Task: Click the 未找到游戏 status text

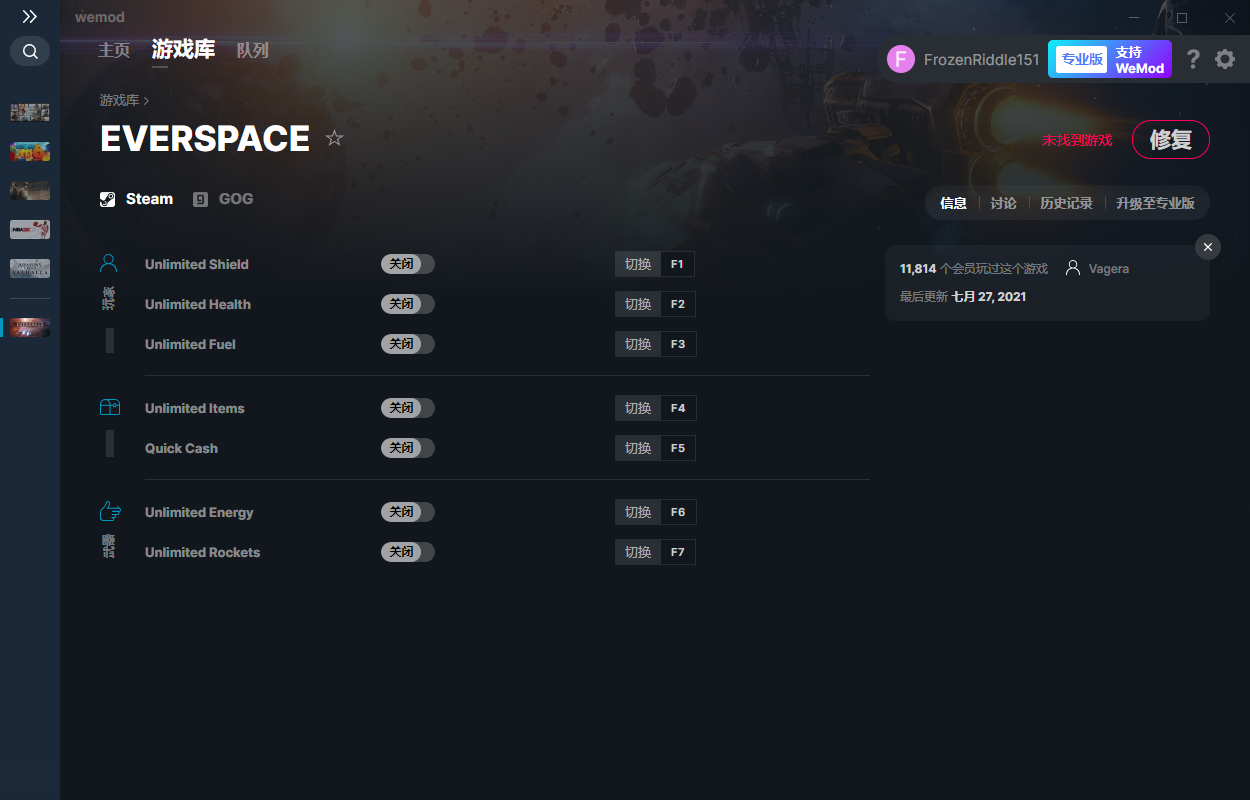Action: coord(1077,140)
